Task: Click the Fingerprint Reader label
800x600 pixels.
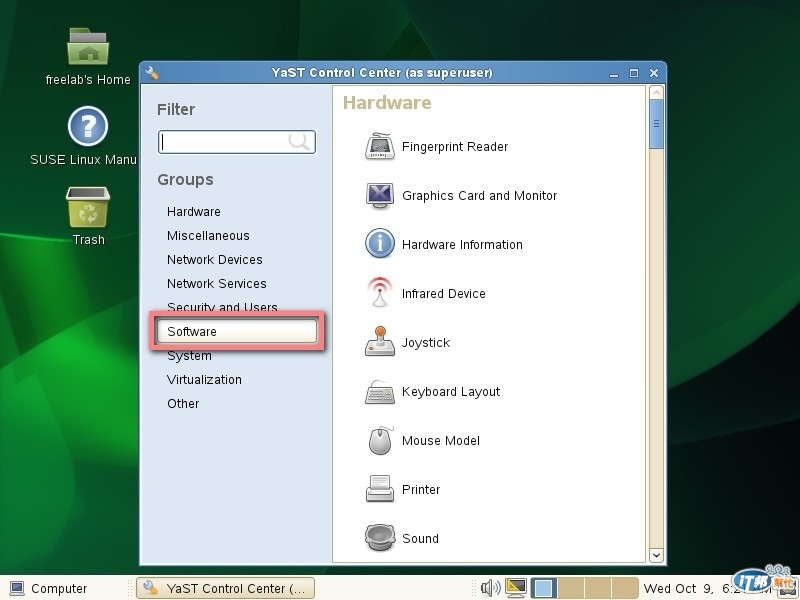Action: click(x=455, y=147)
